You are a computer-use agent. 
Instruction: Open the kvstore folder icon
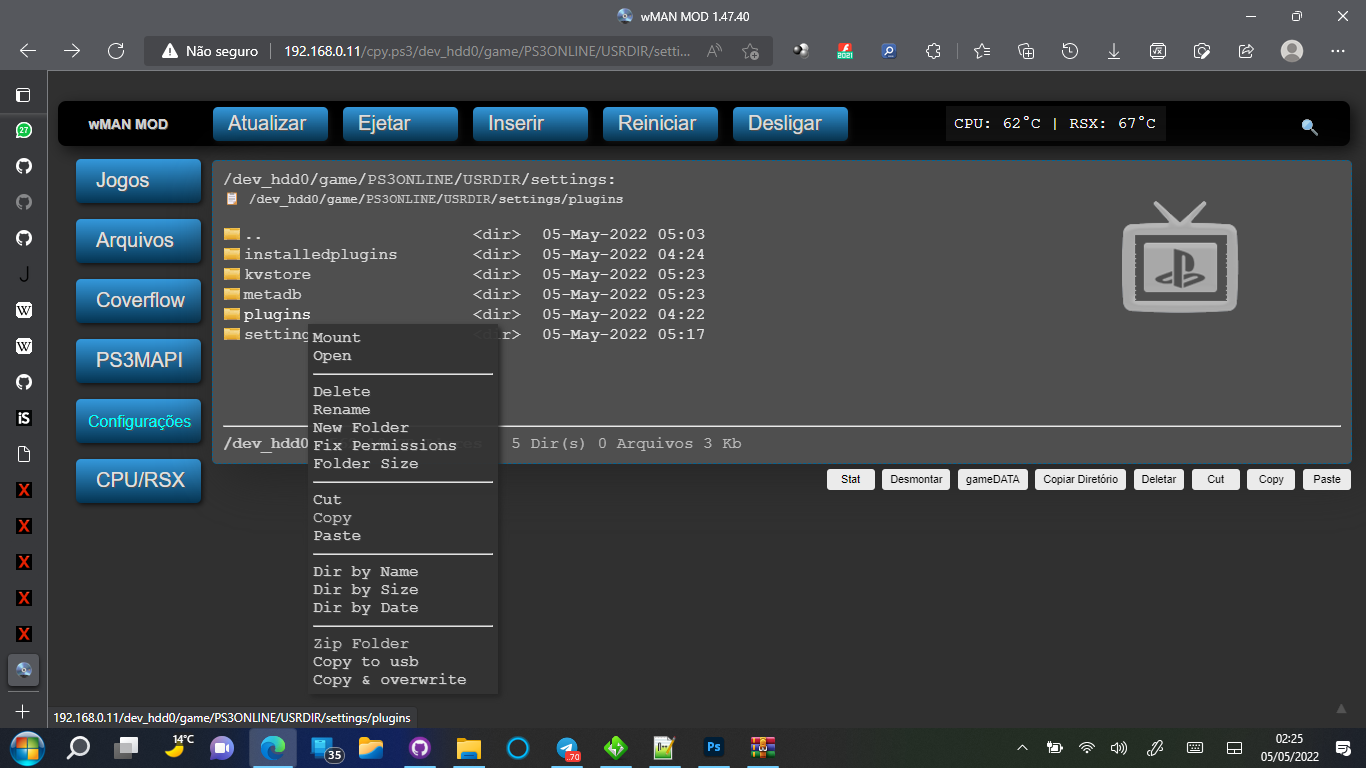[233, 274]
